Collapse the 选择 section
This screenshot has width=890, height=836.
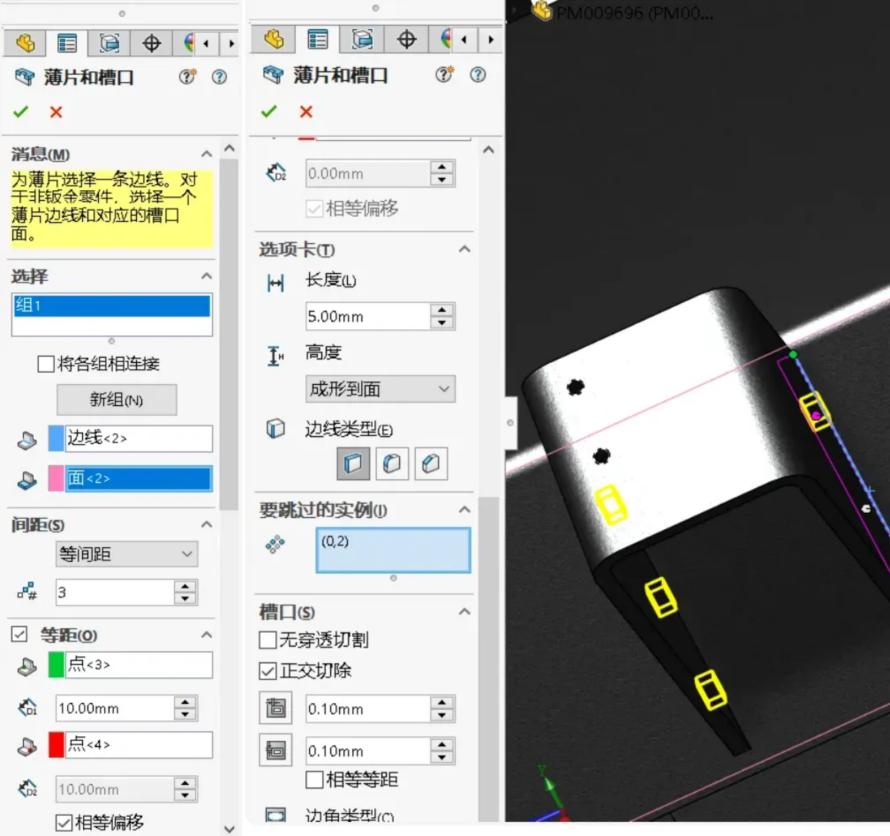(207, 276)
